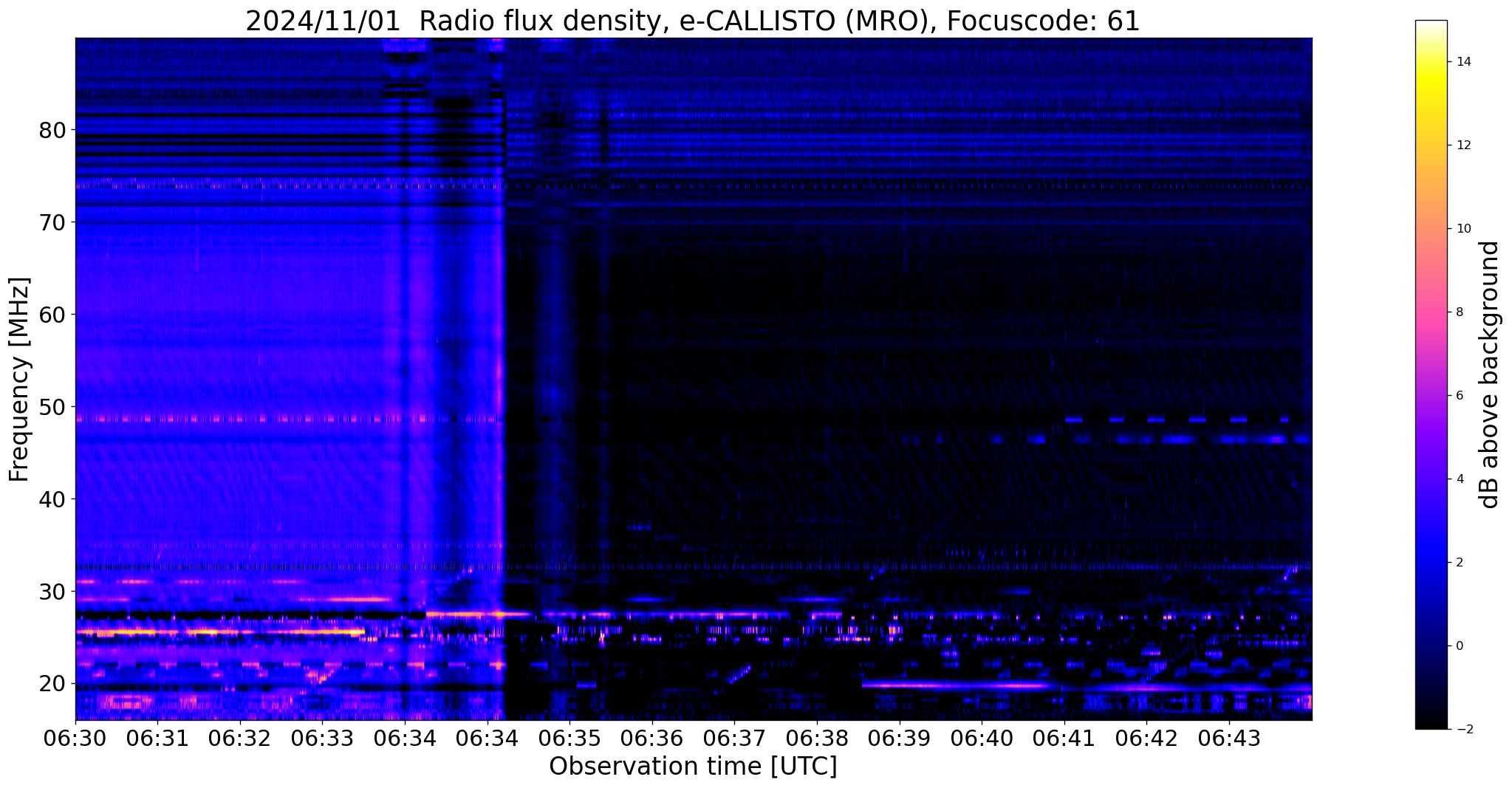Click the colorbar tick labeled 14
The image size is (1512, 788).
pos(1463,62)
